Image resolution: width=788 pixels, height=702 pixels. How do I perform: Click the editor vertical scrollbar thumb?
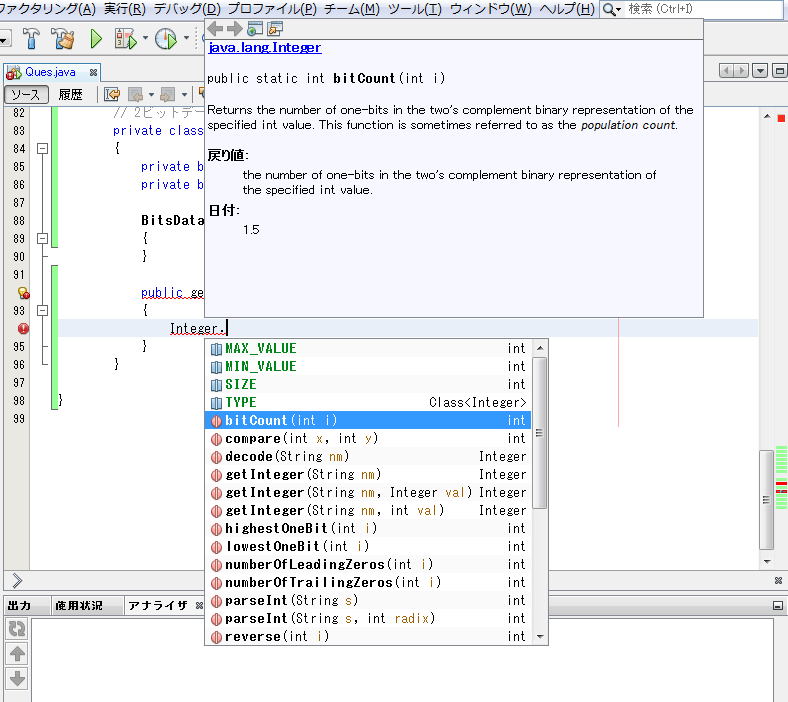(x=766, y=499)
